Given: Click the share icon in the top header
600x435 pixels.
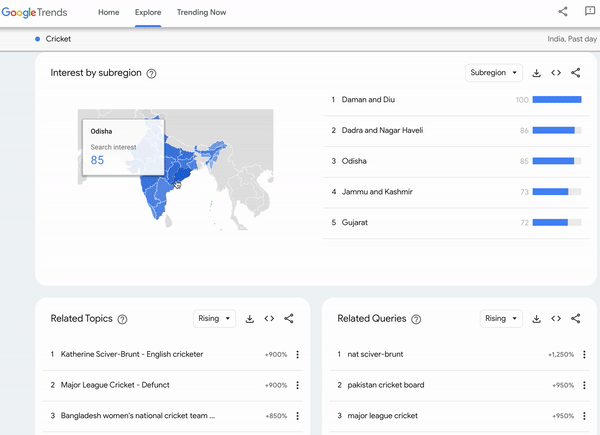Looking at the screenshot, I should 563,11.
